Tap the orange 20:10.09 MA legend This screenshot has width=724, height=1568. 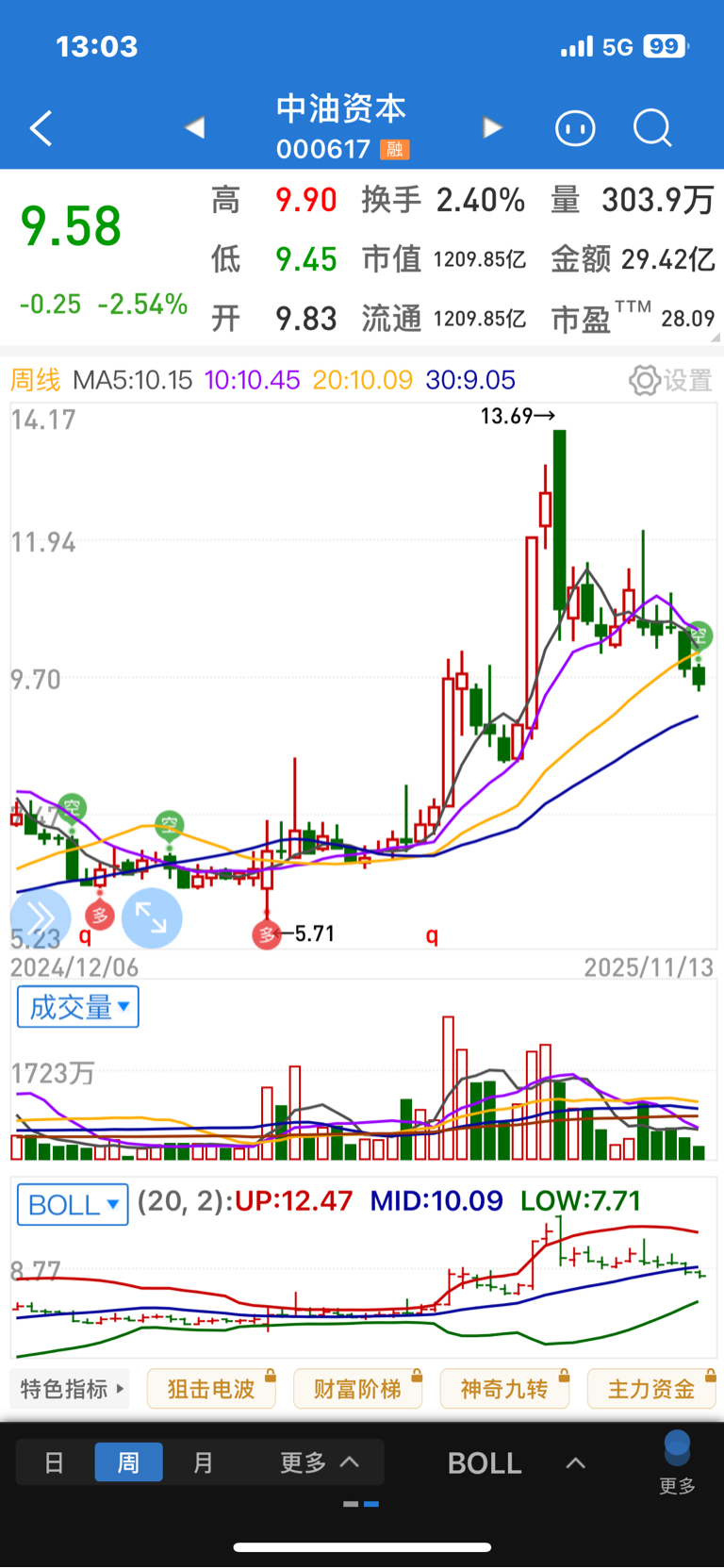(x=363, y=380)
